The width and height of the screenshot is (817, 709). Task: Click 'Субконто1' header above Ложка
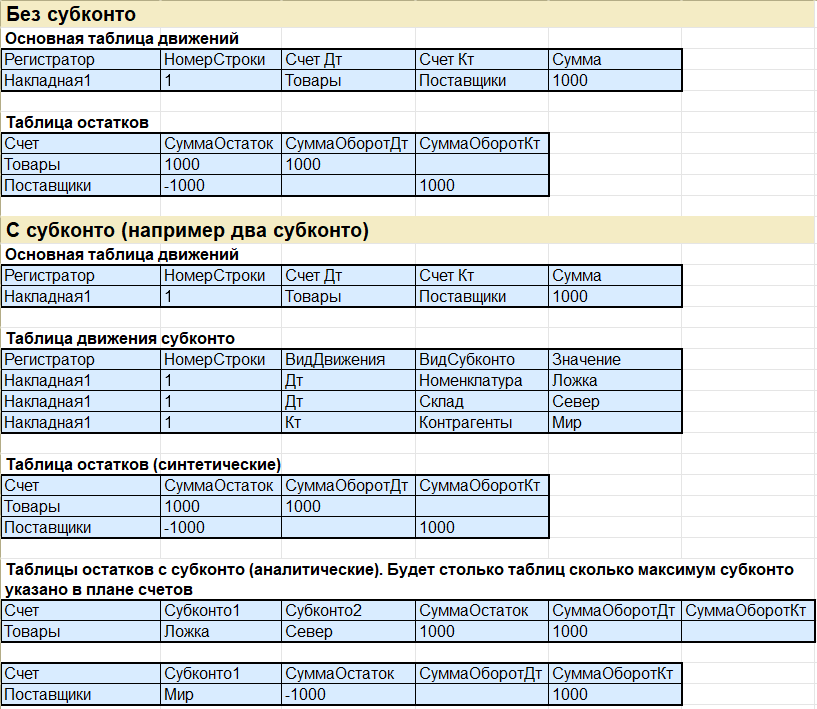point(220,611)
